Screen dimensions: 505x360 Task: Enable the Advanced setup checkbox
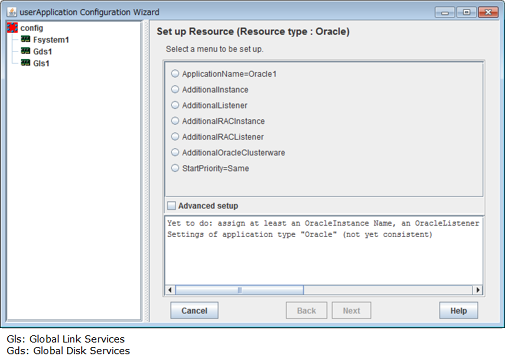click(171, 206)
